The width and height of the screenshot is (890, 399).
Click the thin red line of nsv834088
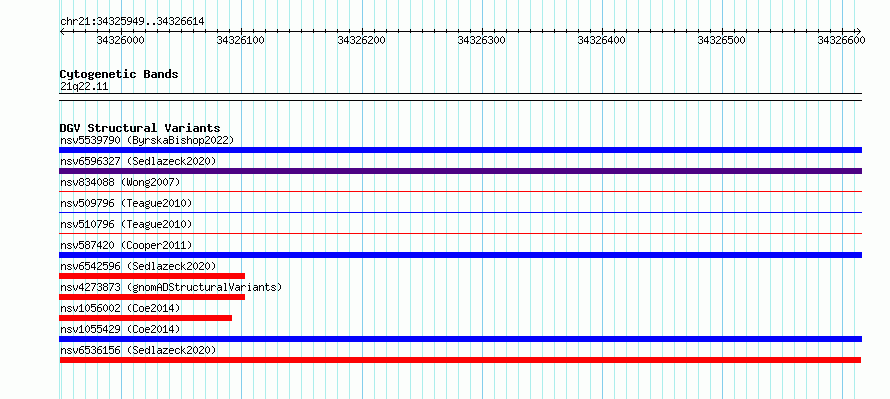click(460, 192)
